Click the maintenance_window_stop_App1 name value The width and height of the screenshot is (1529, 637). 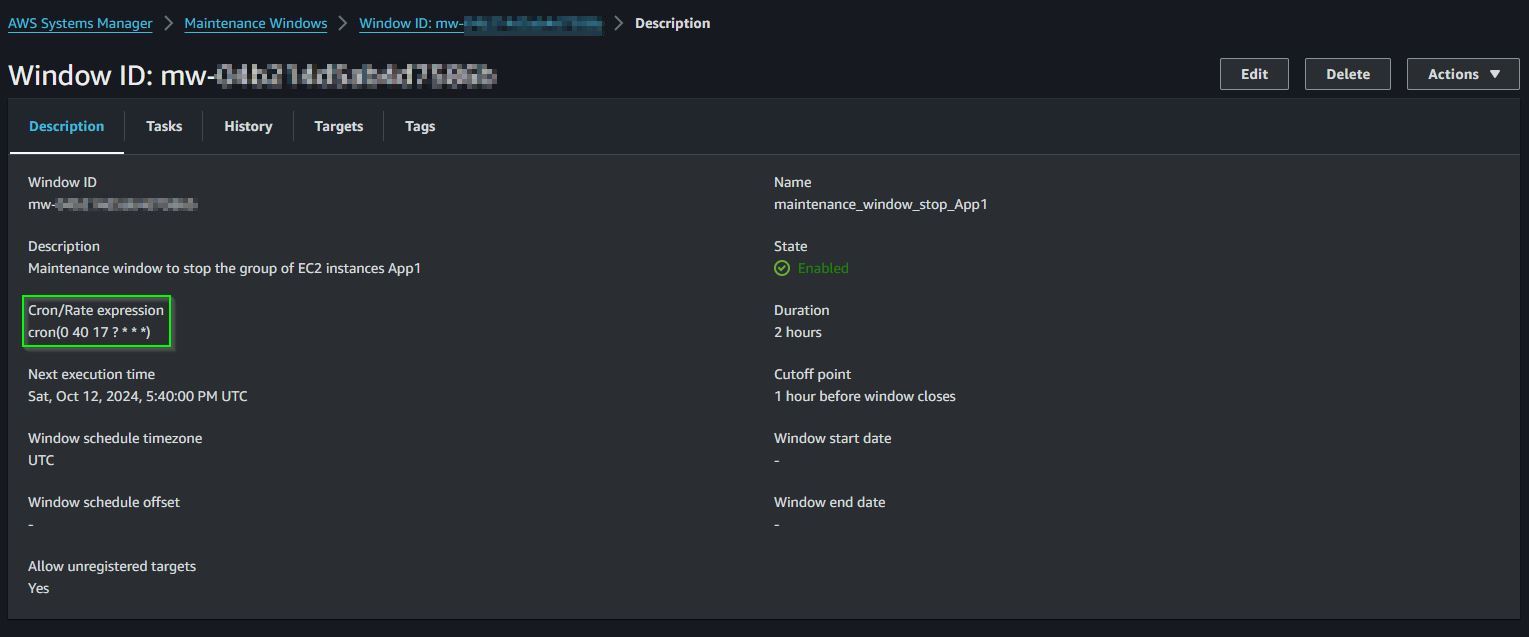pos(881,204)
